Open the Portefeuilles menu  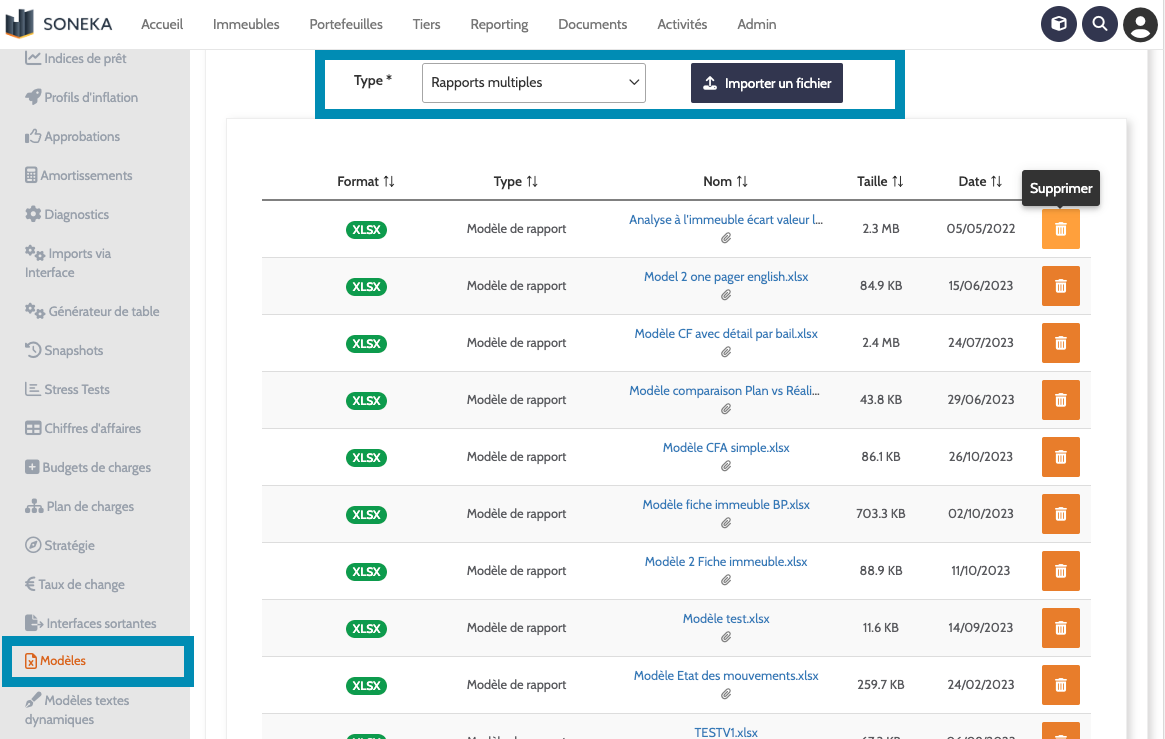coord(346,24)
